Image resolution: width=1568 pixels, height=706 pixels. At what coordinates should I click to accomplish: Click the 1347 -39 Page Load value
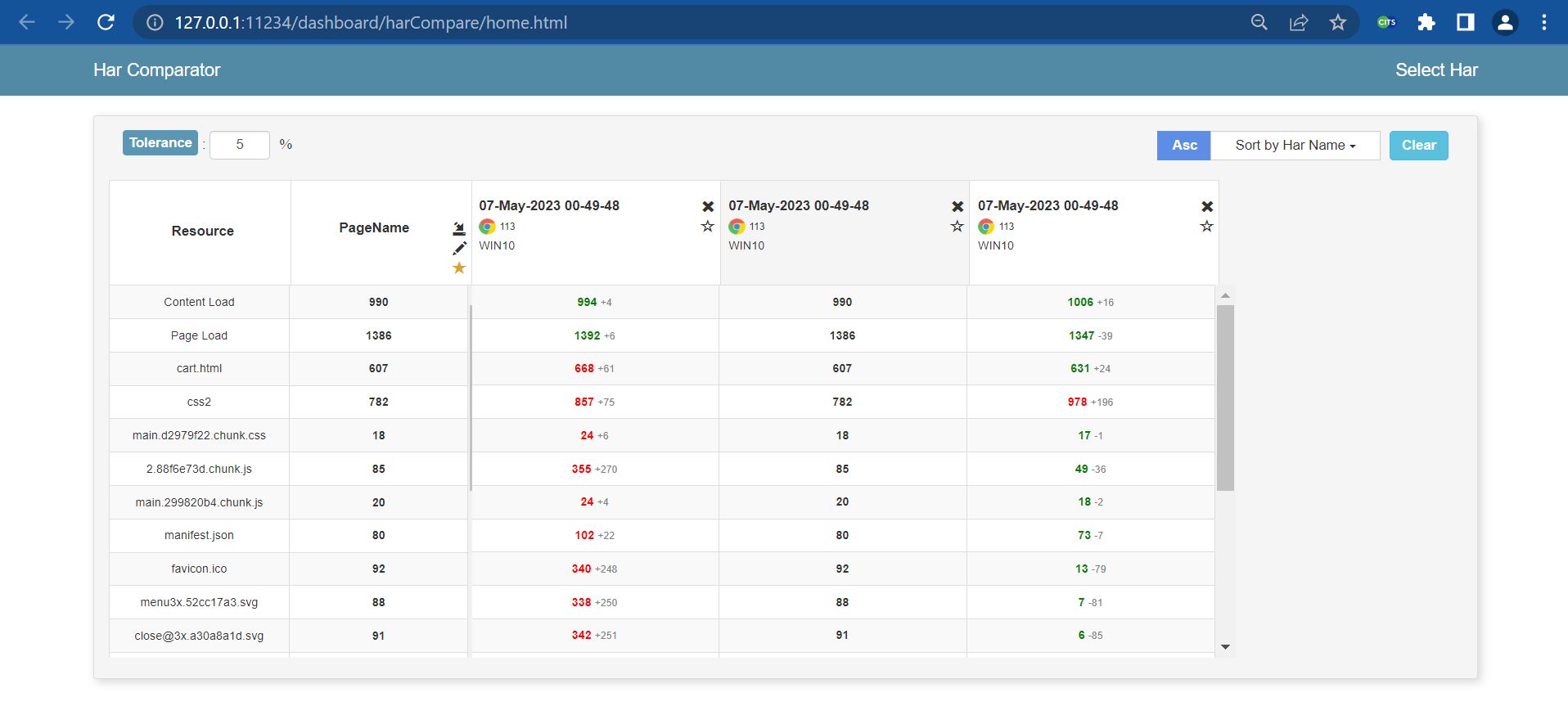tap(1090, 335)
